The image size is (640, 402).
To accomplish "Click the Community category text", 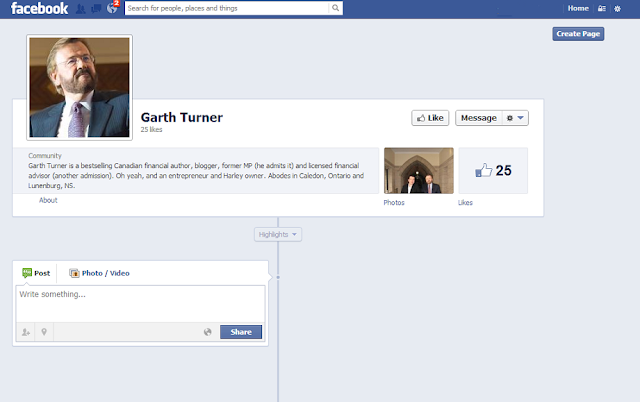I will (x=45, y=155).
